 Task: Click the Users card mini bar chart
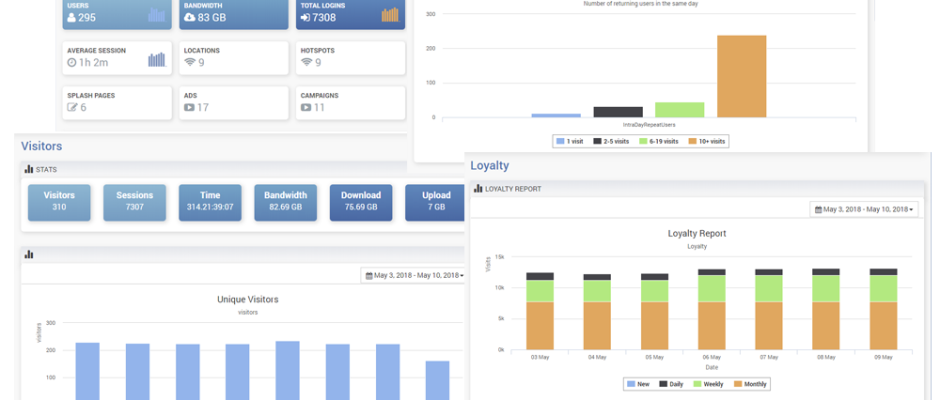point(156,15)
